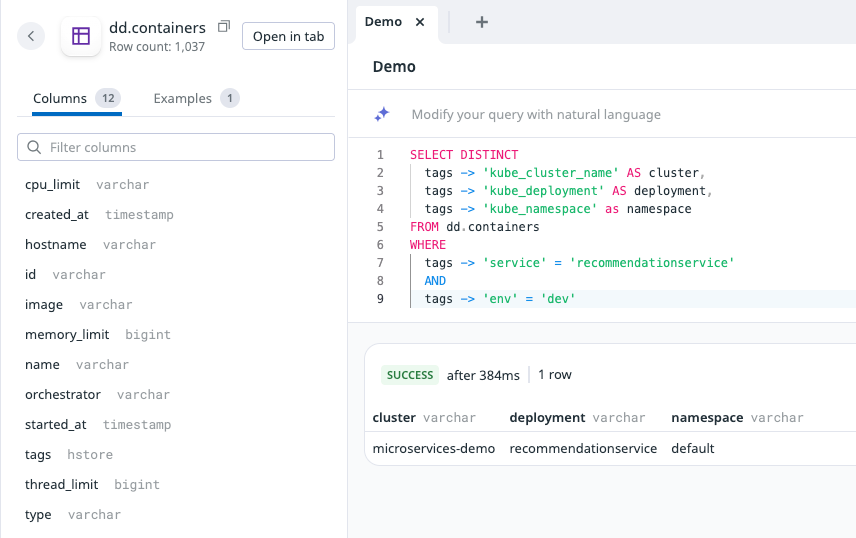The height and width of the screenshot is (538, 856).
Task: Click the microservices-demo result cell
Action: pyautogui.click(x=433, y=448)
